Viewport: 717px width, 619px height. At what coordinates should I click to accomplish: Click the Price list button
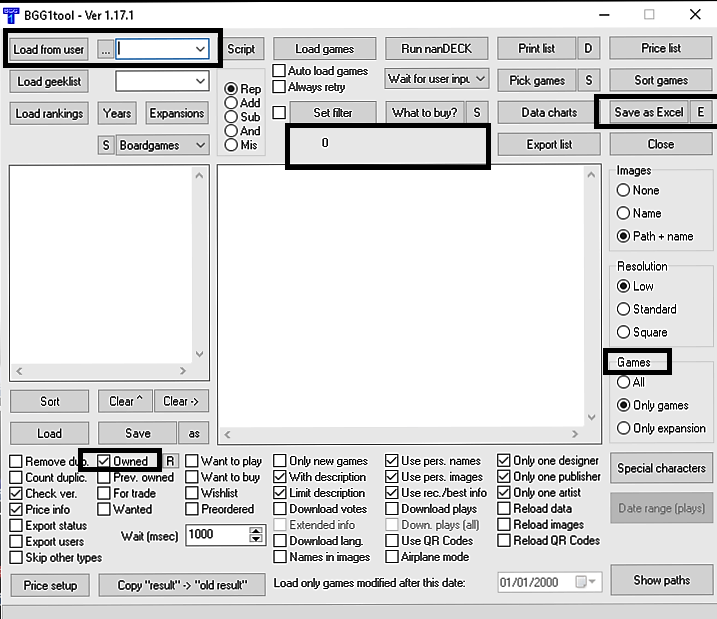pos(661,48)
